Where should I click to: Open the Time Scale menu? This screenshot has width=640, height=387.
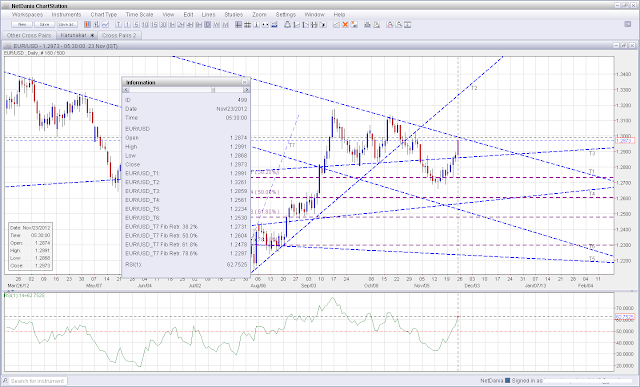(139, 14)
